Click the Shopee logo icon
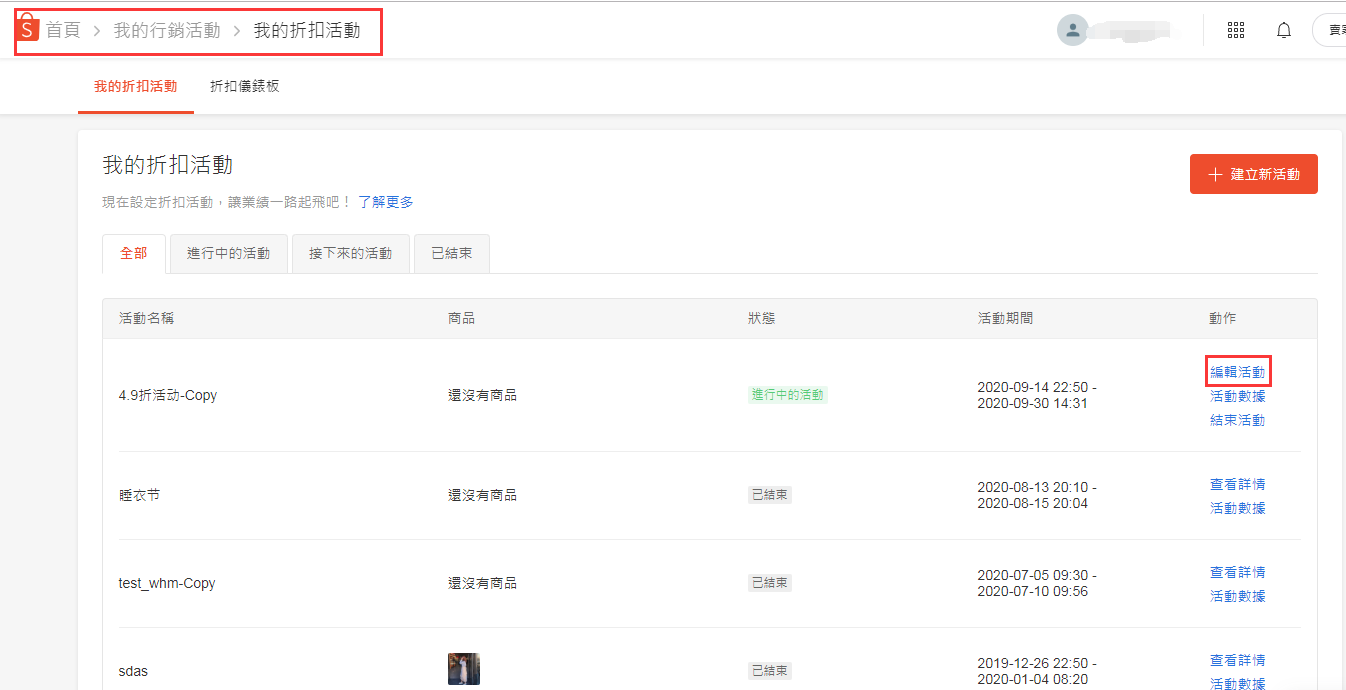Image resolution: width=1346 pixels, height=690 pixels. point(28,30)
